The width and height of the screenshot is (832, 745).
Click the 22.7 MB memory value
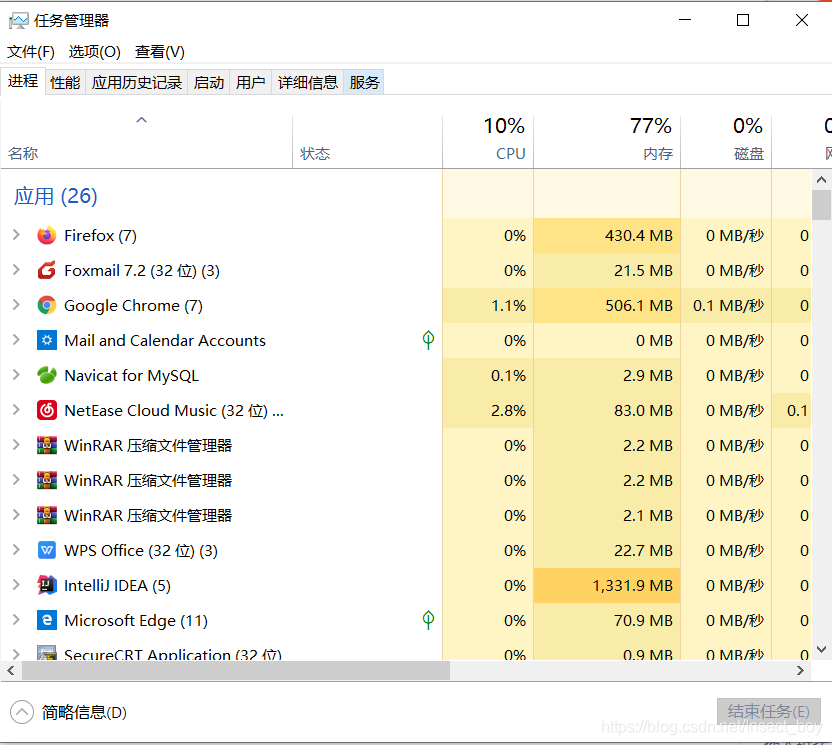click(x=643, y=550)
